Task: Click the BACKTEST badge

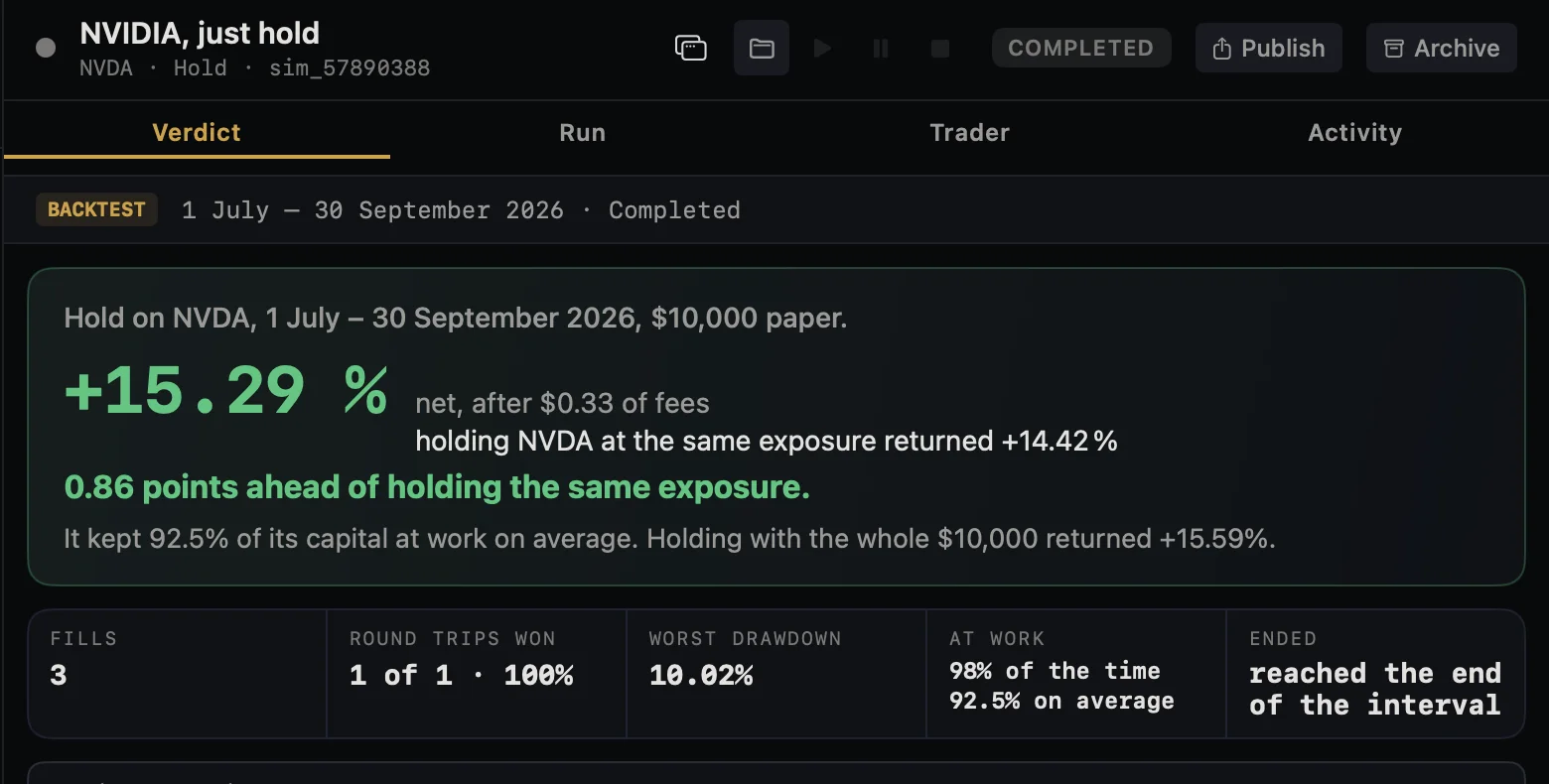Action: (96, 209)
